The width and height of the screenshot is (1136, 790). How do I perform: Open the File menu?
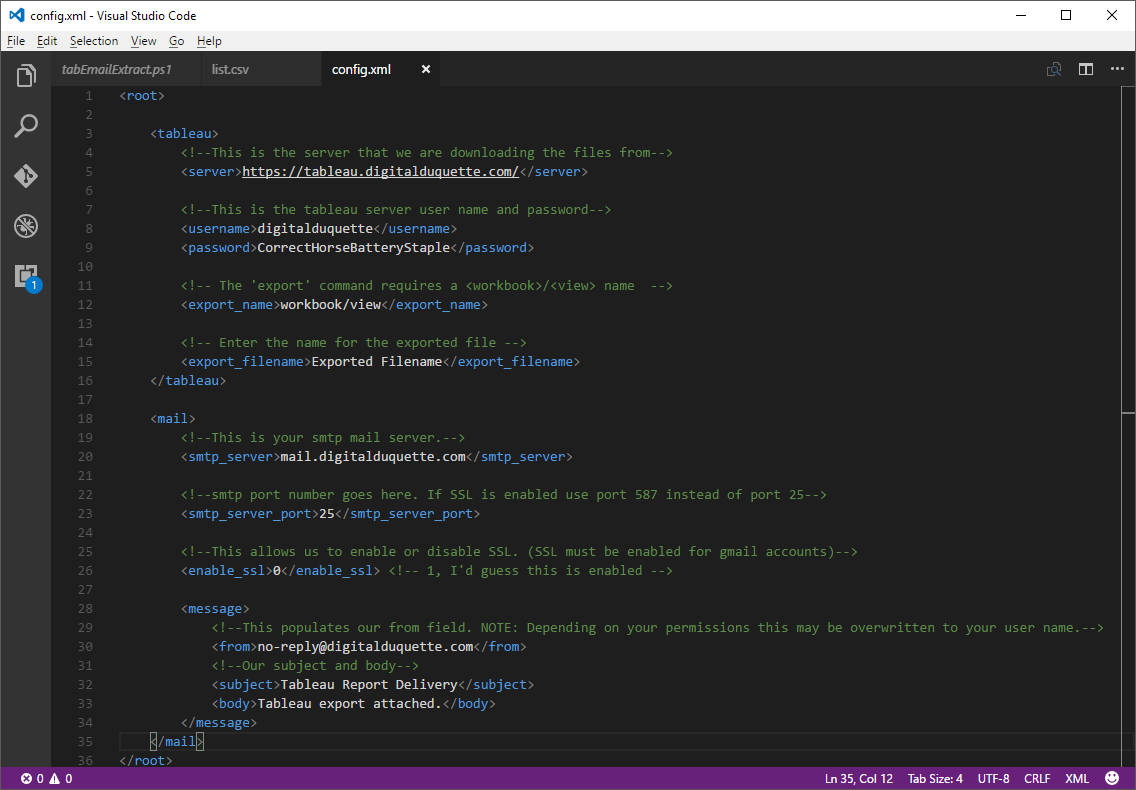click(16, 41)
